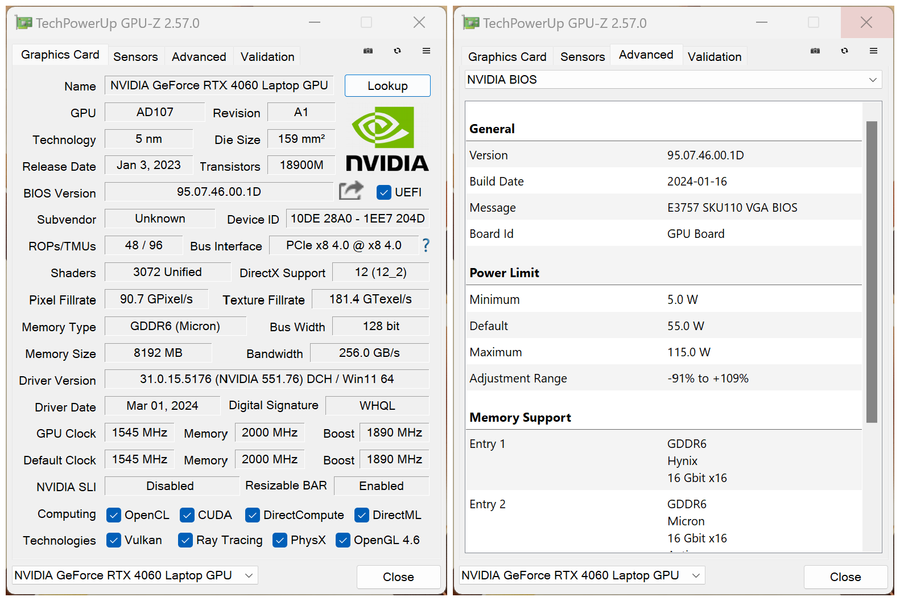Click the screenshot camera icon in right window
This screenshot has height=601, width=900.
pos(815,51)
